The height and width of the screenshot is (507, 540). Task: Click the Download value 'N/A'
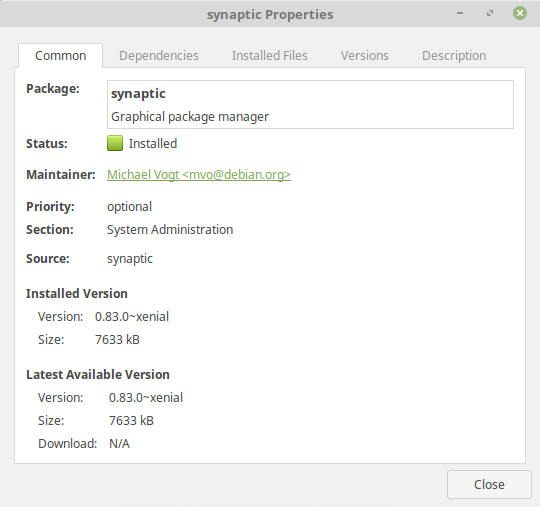click(120, 444)
